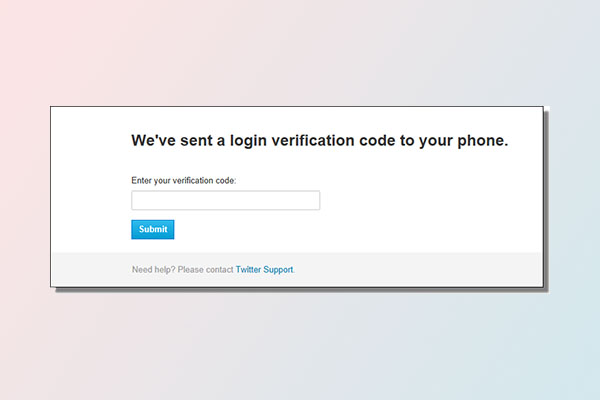Click the word "Twitter" in support link

point(249,270)
